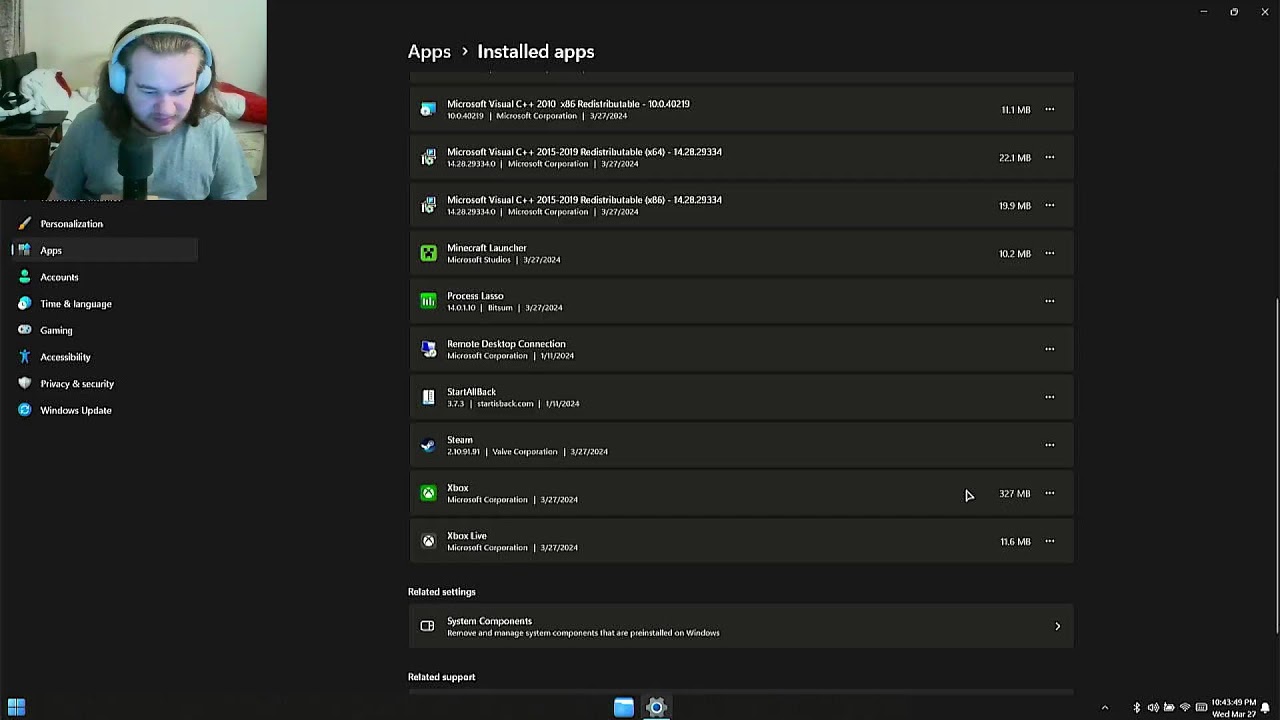1280x720 pixels.
Task: Click the Process Lasso app icon
Action: (428, 301)
